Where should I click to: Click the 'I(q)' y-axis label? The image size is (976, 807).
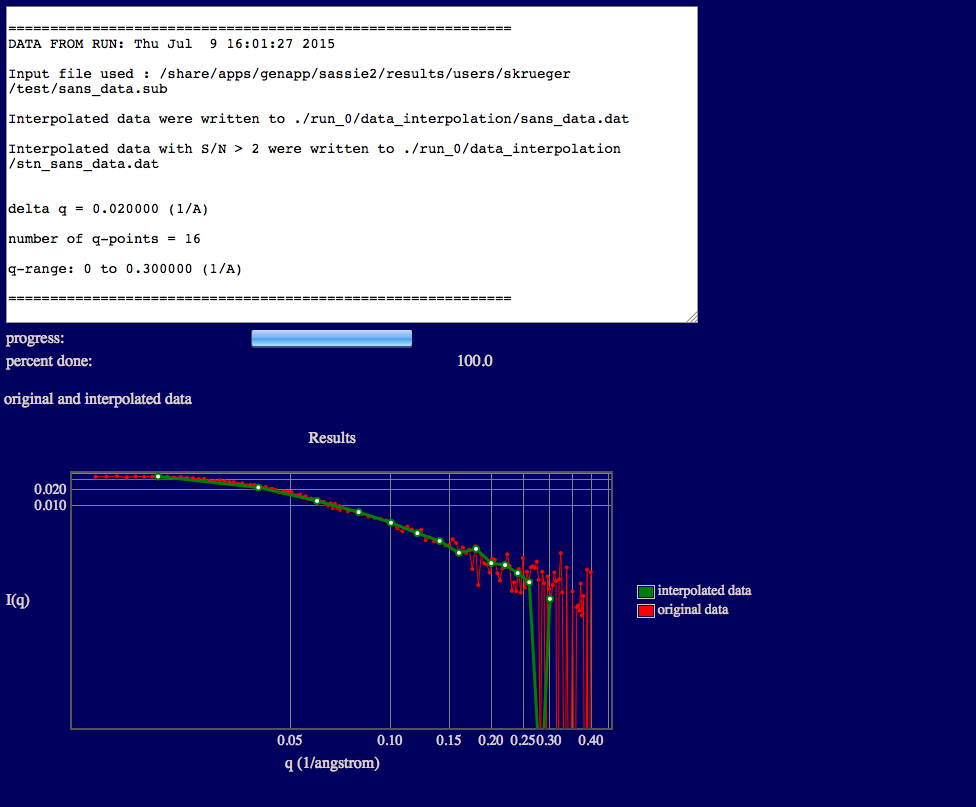coord(17,600)
